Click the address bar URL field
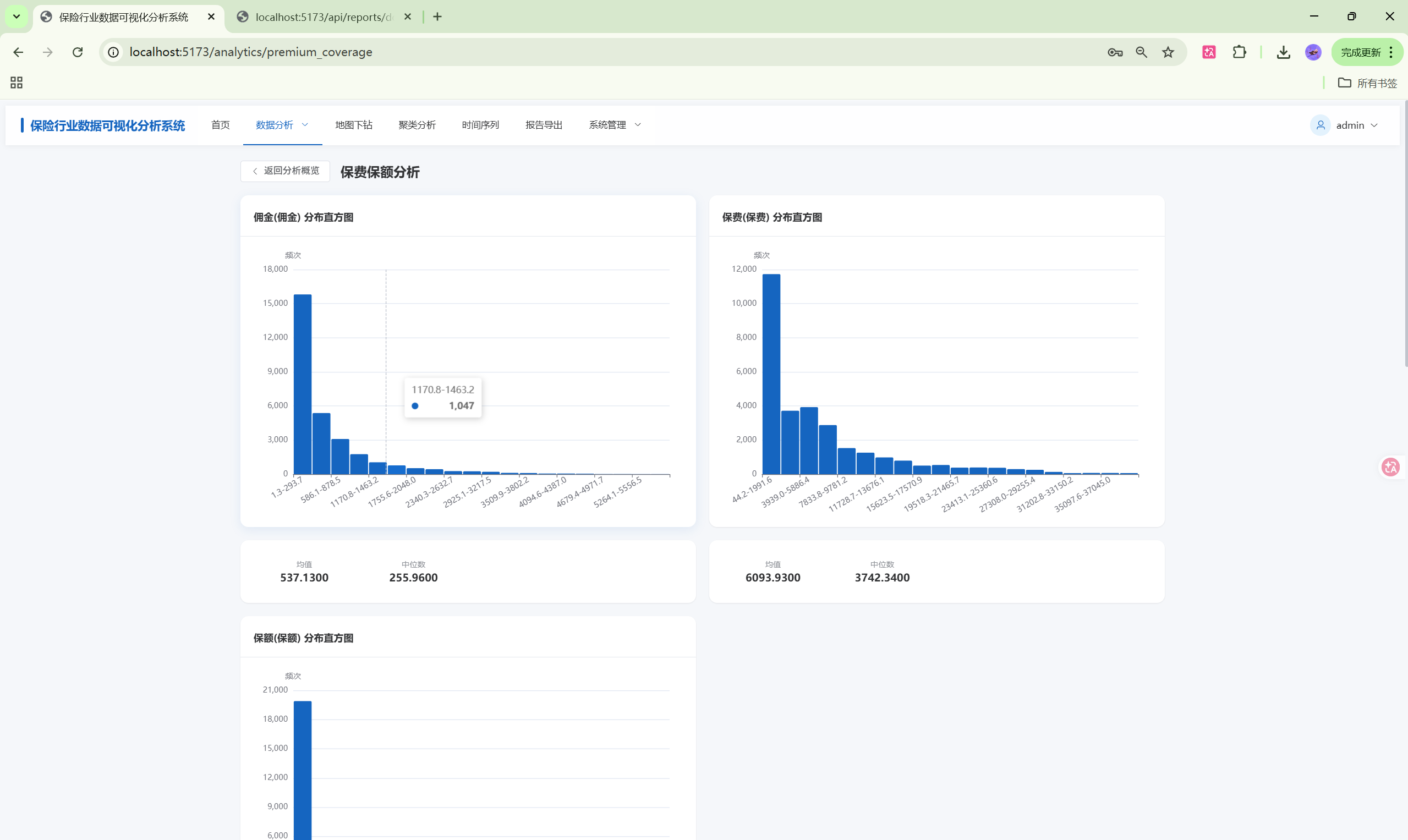1408x840 pixels. tap(566, 52)
